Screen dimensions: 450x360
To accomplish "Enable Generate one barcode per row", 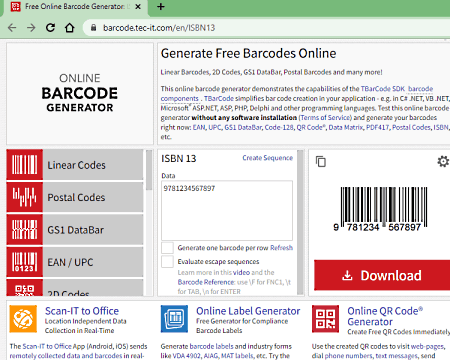I will 167,248.
